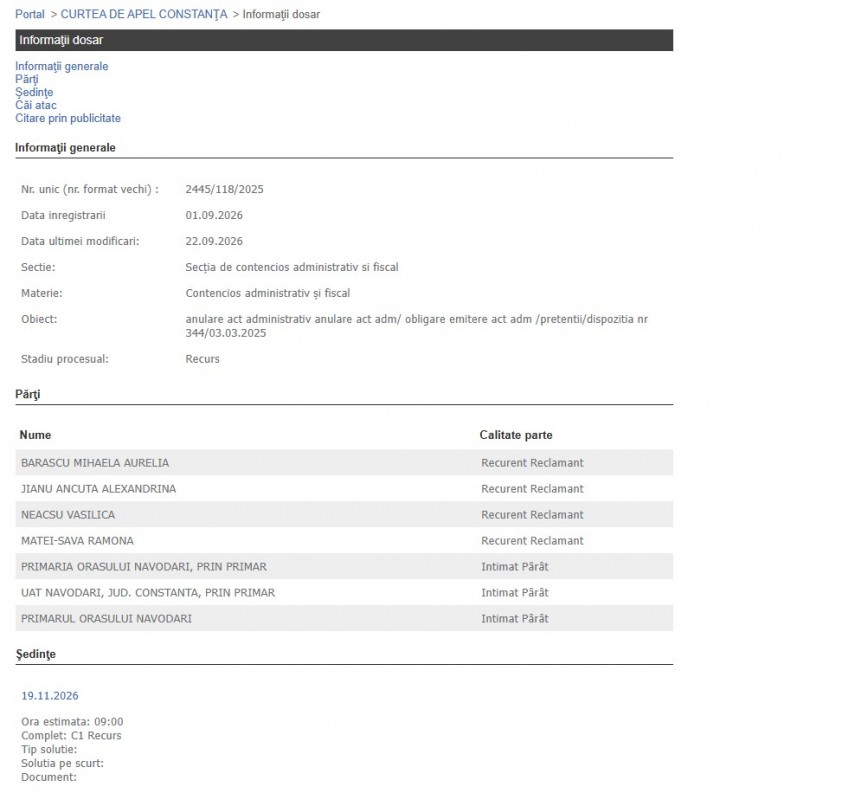This screenshot has width=855, height=793.
Task: Click the 'Informații generale' section heading
Action: [x=65, y=148]
